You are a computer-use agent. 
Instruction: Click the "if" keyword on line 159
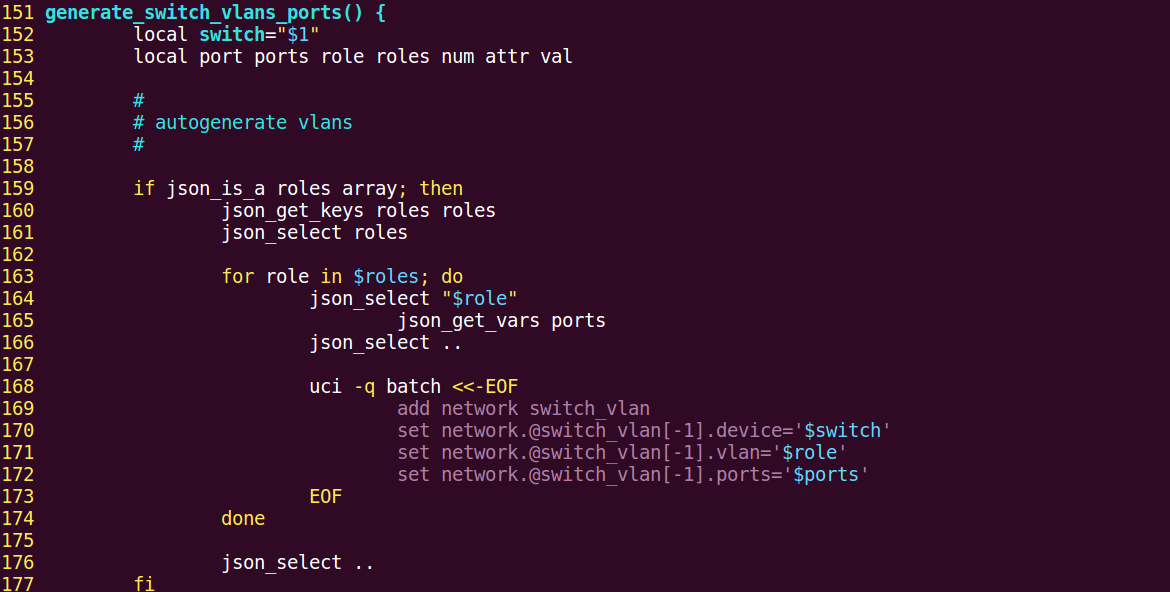coord(144,189)
